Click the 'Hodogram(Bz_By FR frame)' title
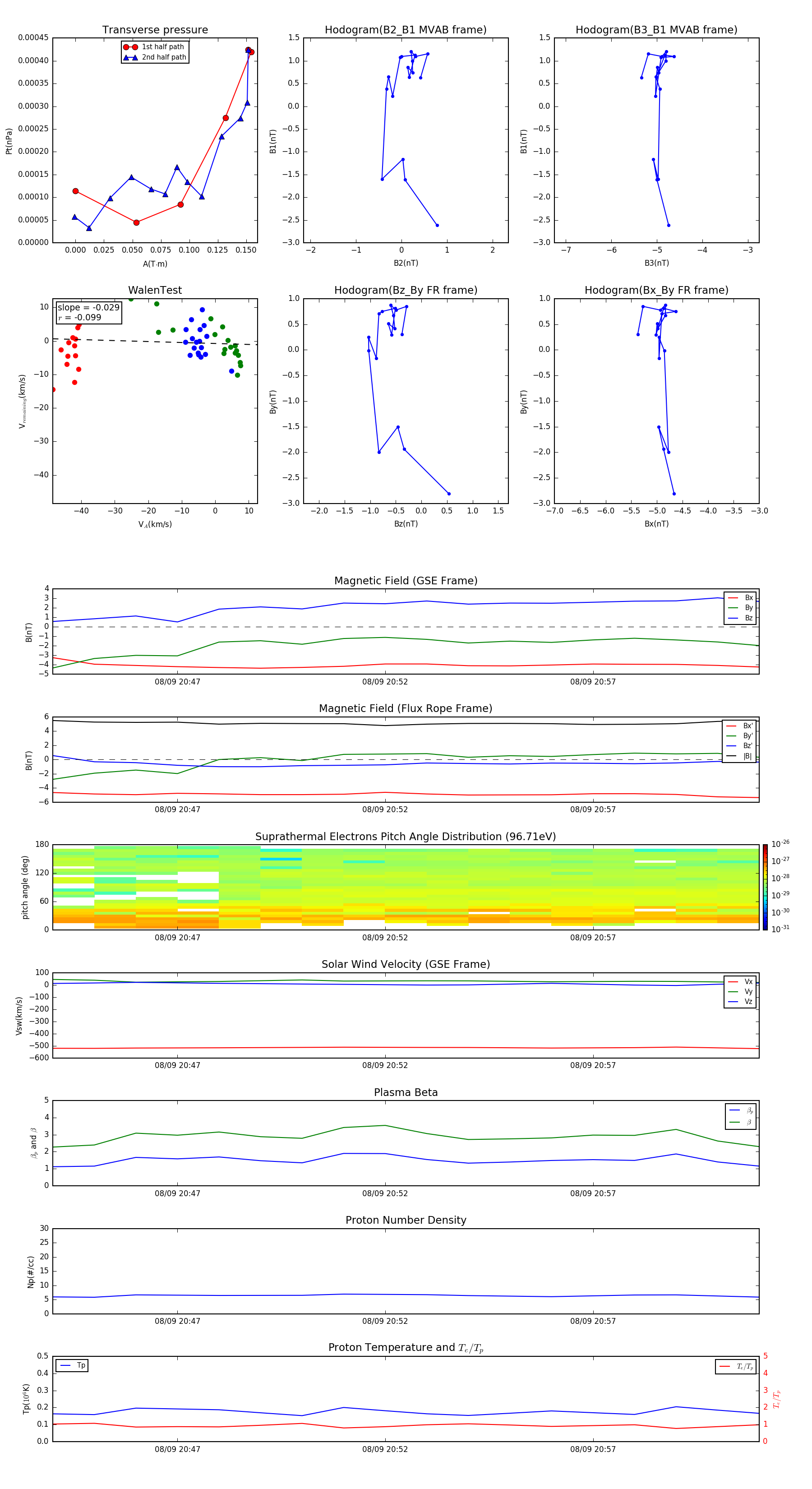The width and height of the screenshot is (812, 1489). [406, 290]
